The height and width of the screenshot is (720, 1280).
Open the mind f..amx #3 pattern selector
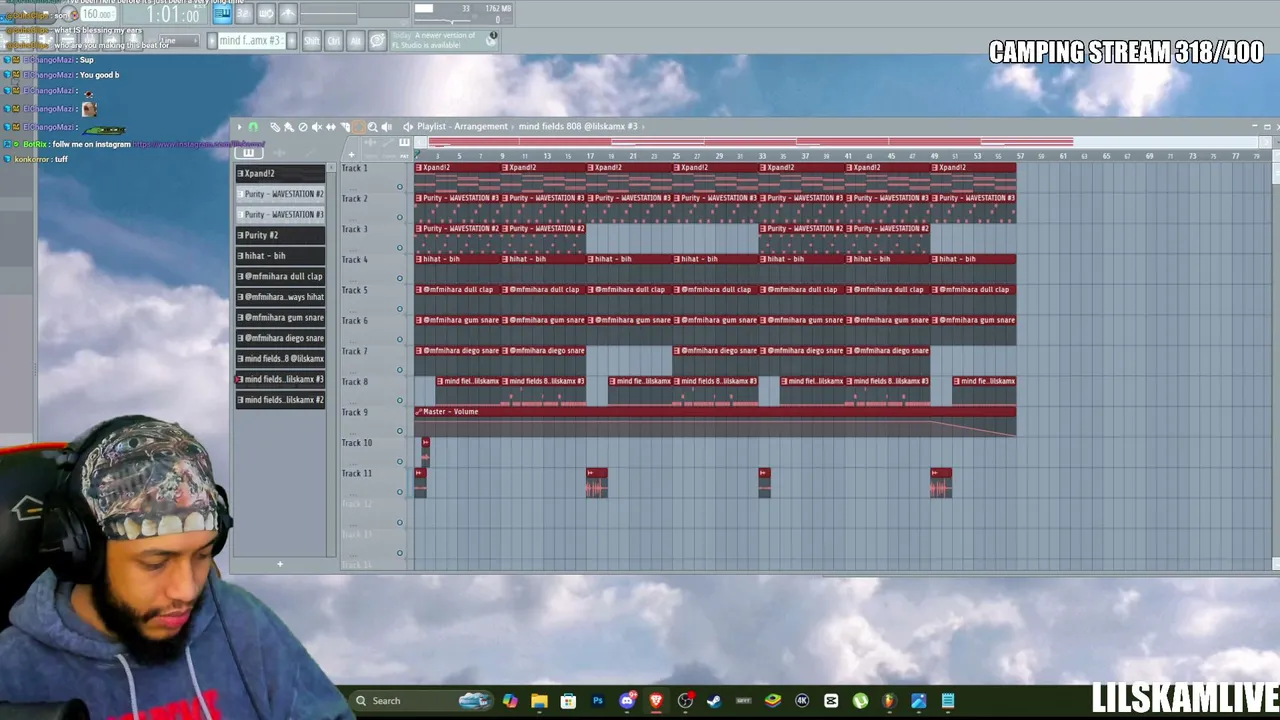(x=250, y=41)
